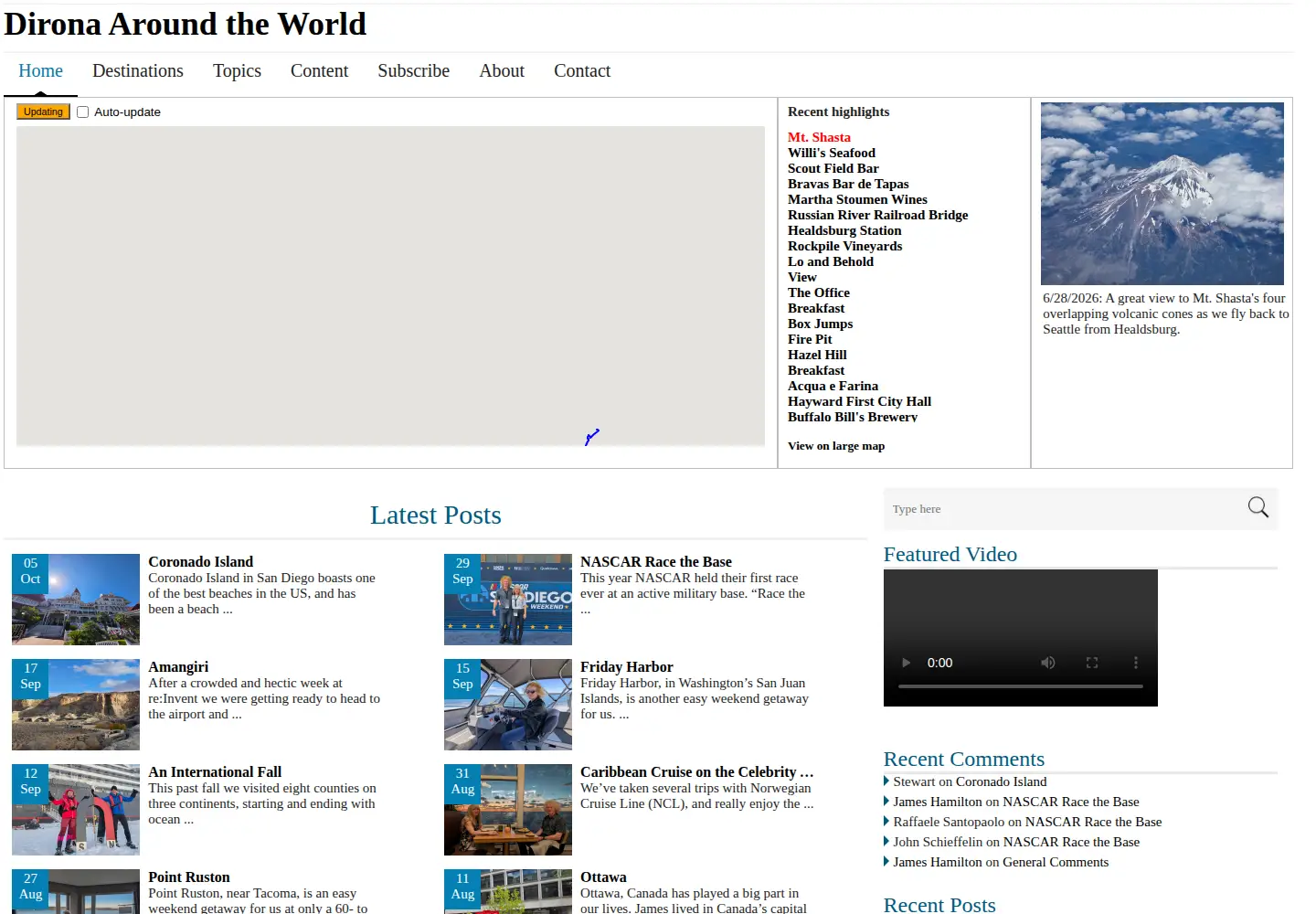Open the Ottawa post title

coord(603,877)
